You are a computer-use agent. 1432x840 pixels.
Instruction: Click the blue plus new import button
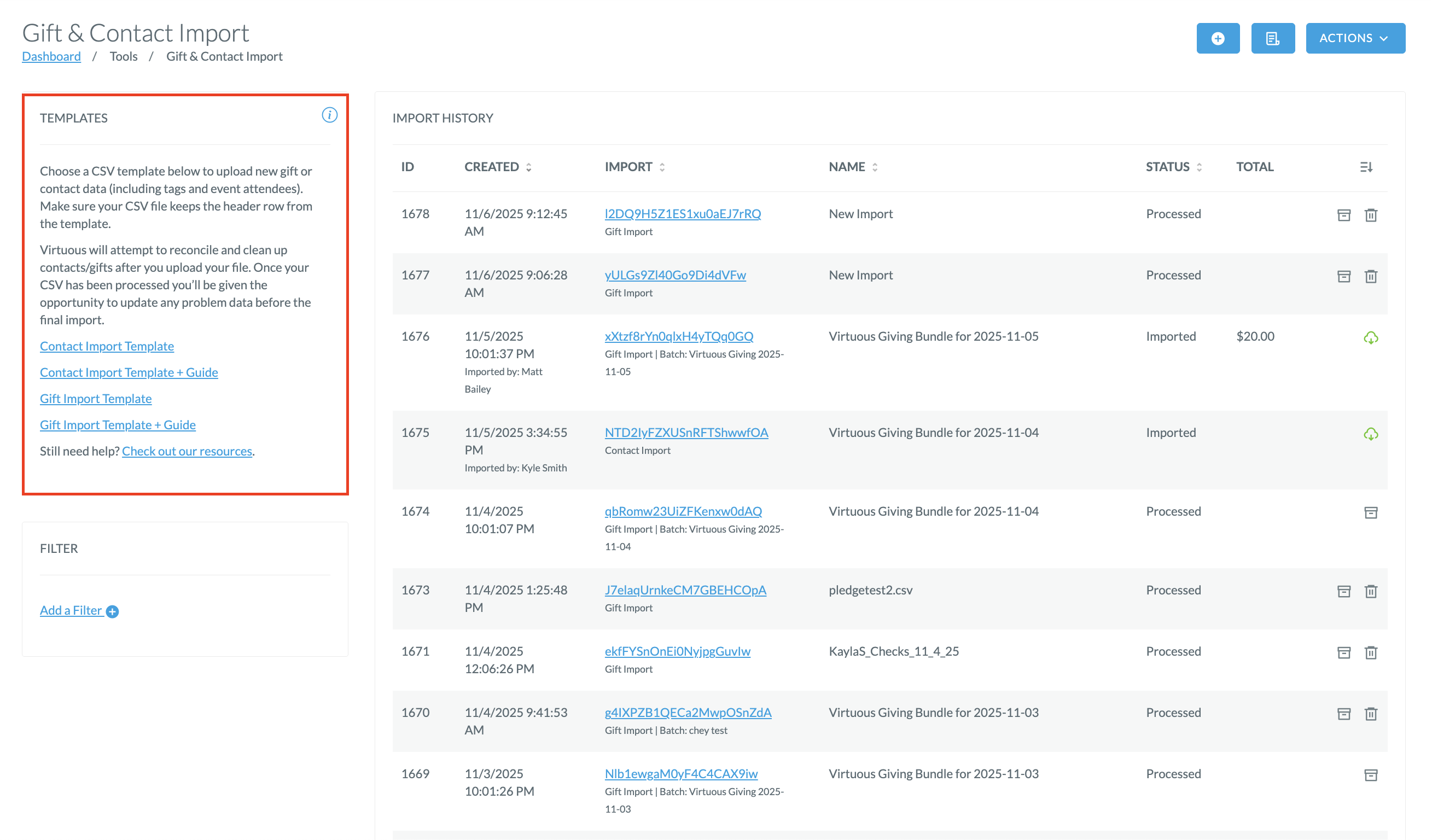(x=1218, y=38)
